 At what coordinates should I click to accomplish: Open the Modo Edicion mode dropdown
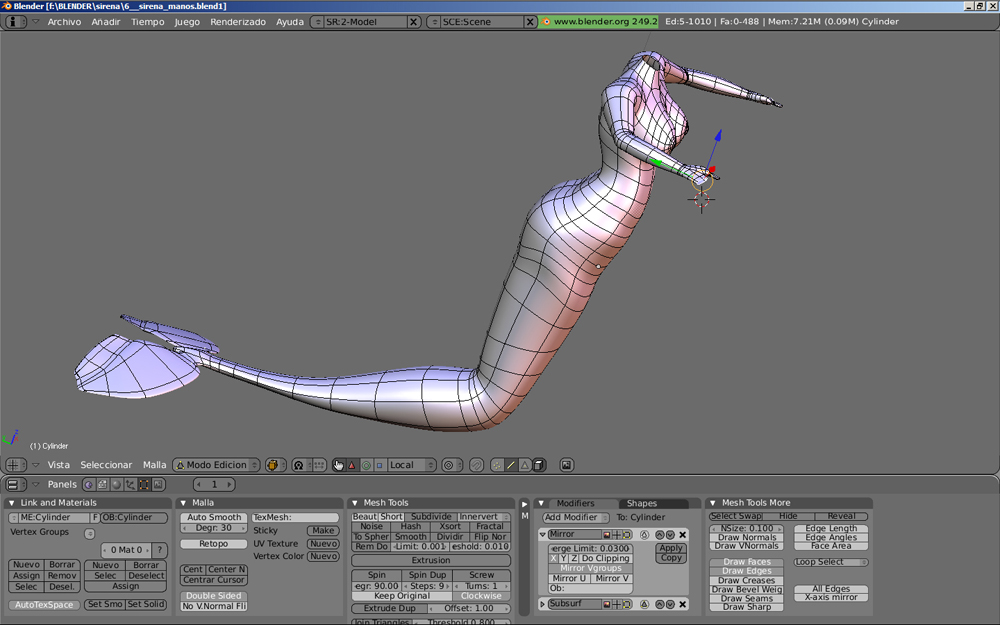(217, 465)
